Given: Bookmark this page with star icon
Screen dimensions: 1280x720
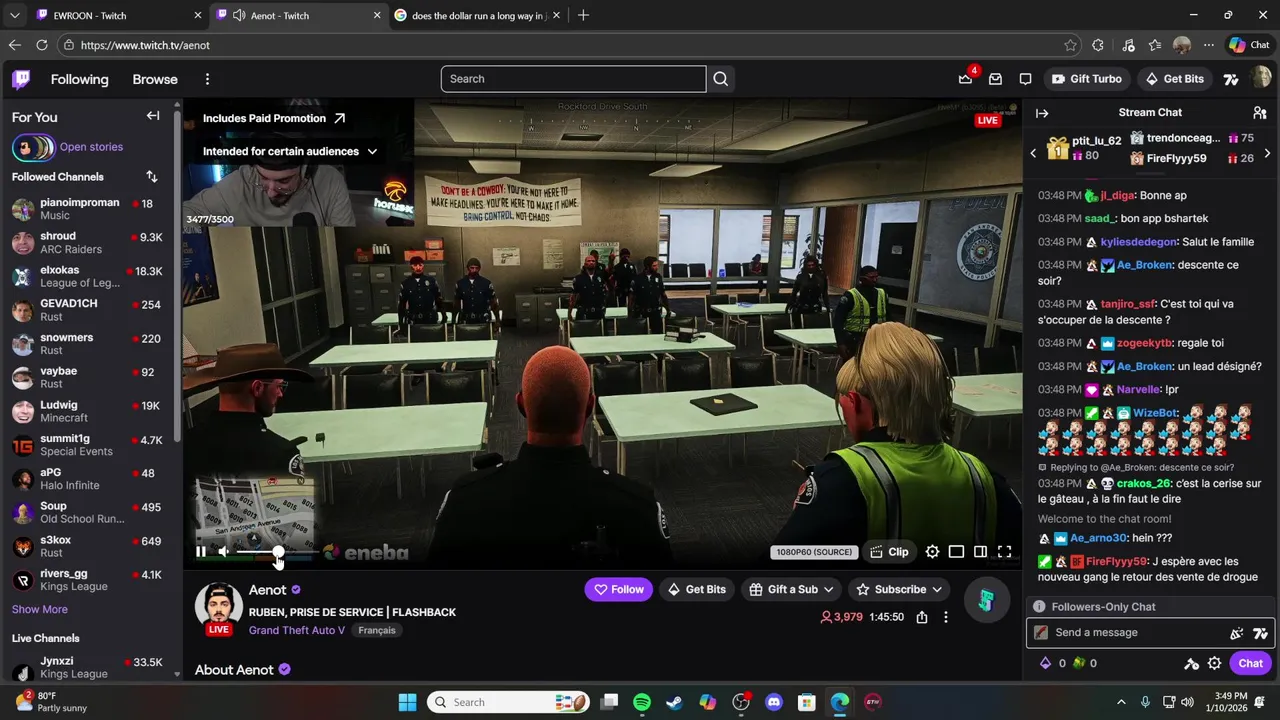Looking at the screenshot, I should click(1071, 45).
